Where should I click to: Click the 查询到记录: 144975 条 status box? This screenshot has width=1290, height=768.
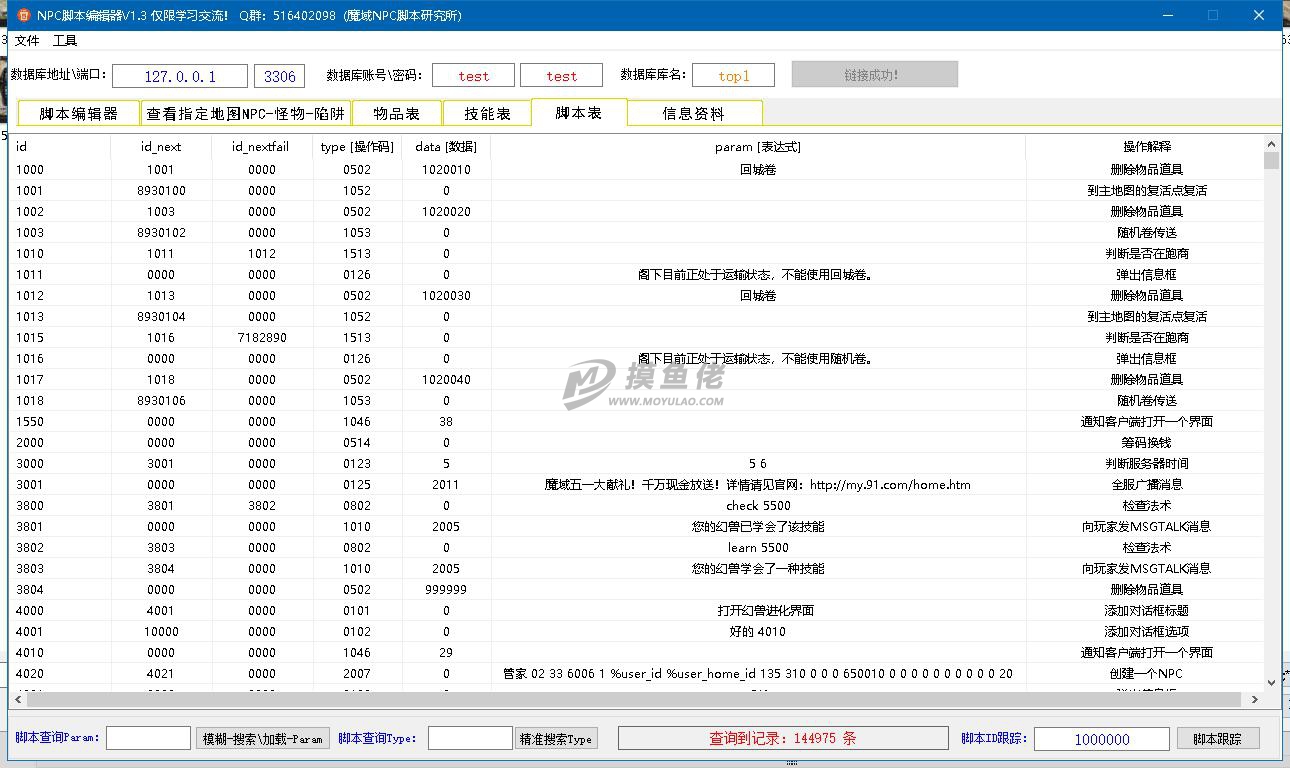pos(783,738)
